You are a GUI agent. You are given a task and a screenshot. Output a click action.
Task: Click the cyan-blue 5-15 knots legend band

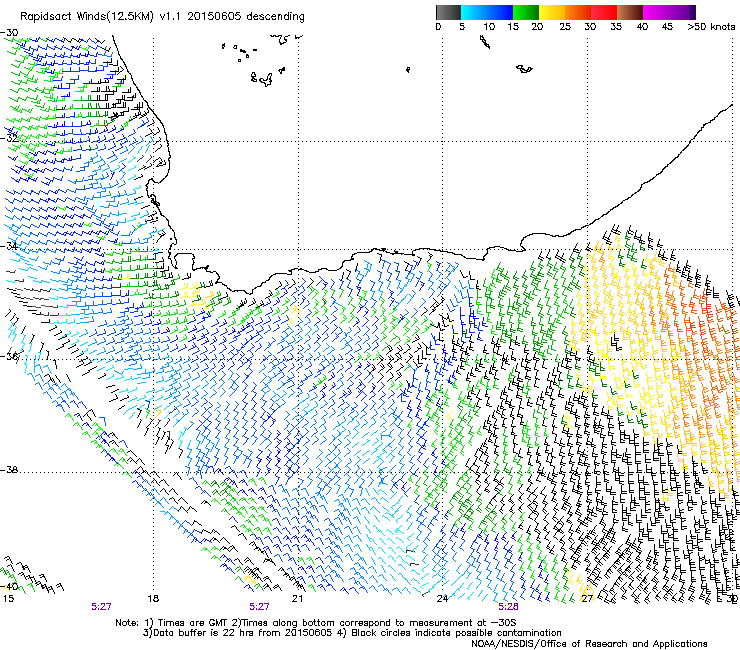pos(487,12)
